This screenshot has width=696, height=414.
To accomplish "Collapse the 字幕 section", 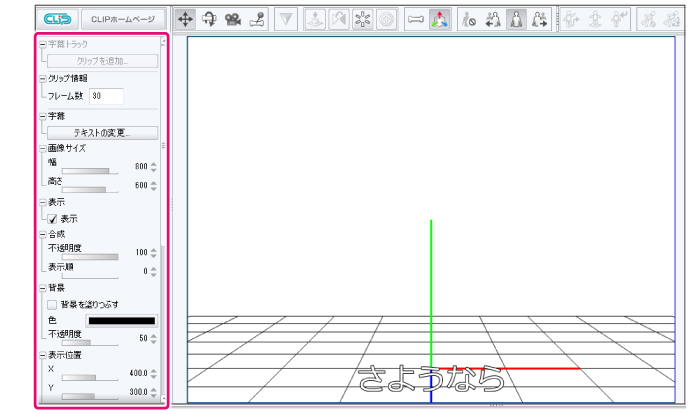I will pos(43,116).
